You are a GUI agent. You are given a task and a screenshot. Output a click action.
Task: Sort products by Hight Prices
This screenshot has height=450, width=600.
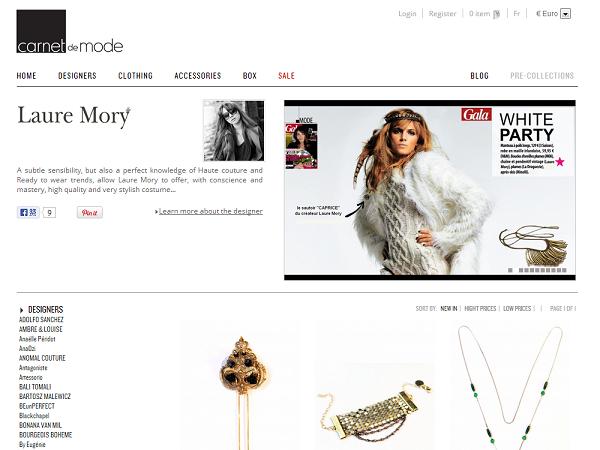(480, 308)
